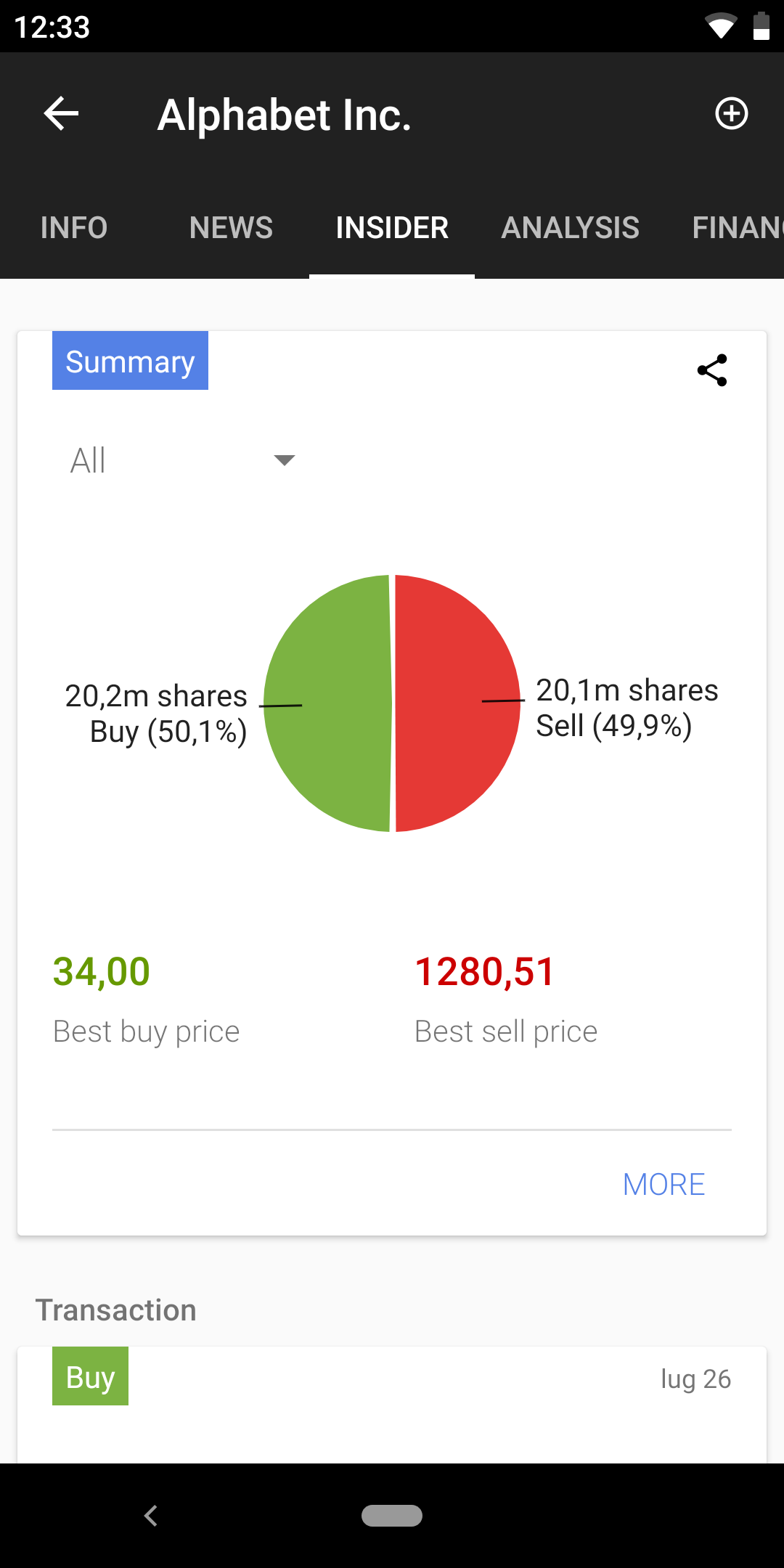Screen dimensions: 784x1568
Task: Select the red Sell pie slice
Action: tap(454, 704)
